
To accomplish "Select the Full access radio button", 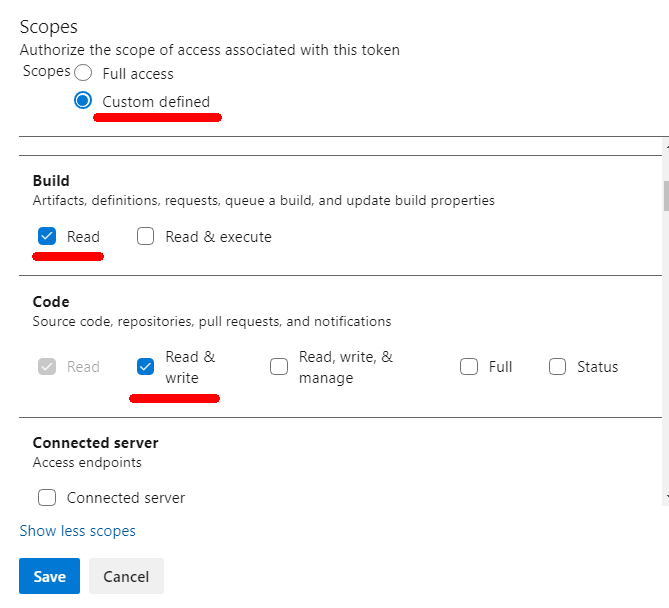I will pyautogui.click(x=83, y=73).
